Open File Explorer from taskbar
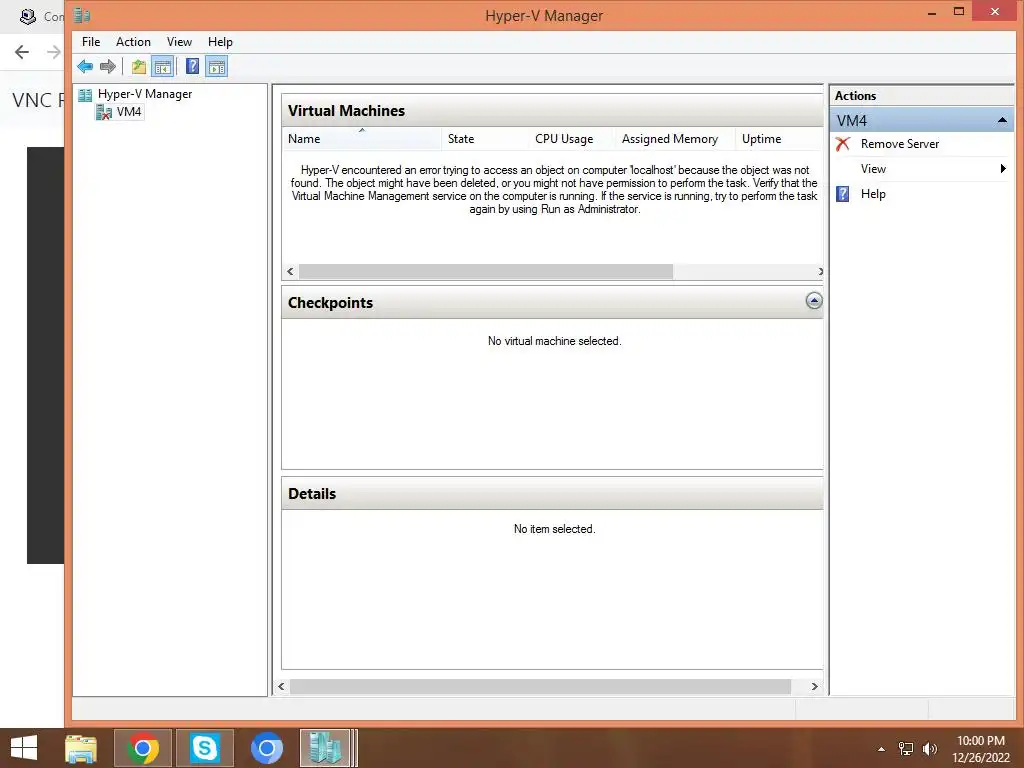 81,748
